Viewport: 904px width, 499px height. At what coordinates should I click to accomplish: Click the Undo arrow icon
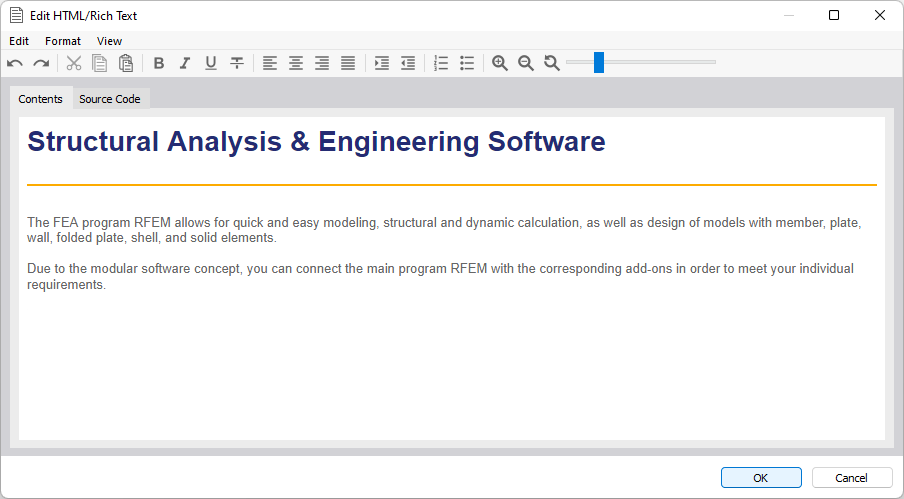[15, 63]
